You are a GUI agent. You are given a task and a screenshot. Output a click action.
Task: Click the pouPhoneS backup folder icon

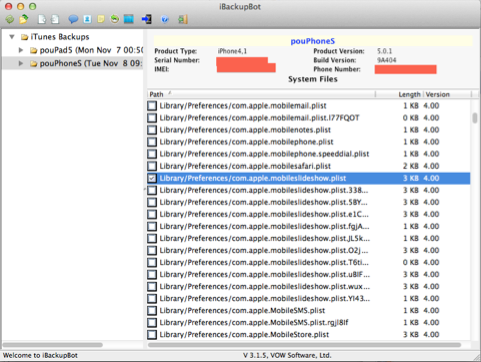pos(33,63)
